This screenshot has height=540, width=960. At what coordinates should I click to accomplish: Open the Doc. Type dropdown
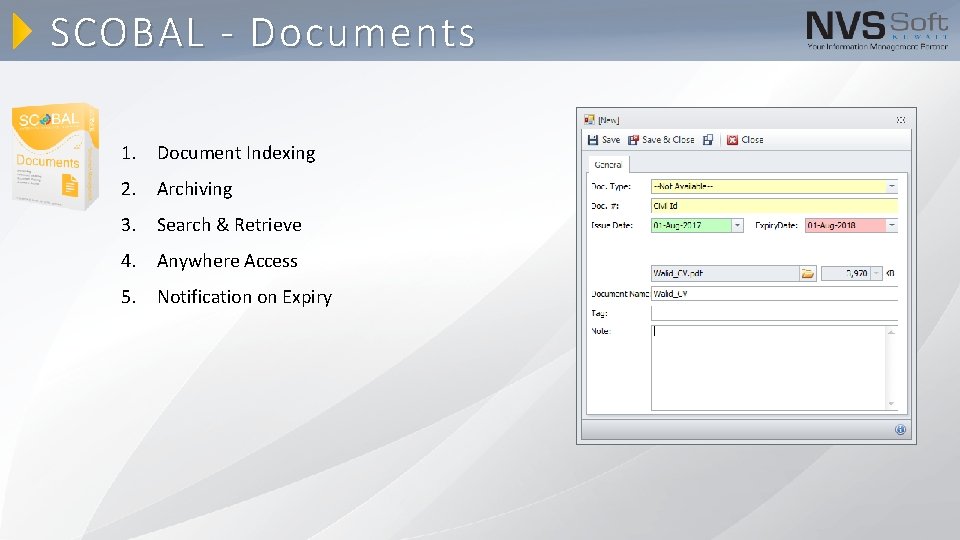click(891, 186)
